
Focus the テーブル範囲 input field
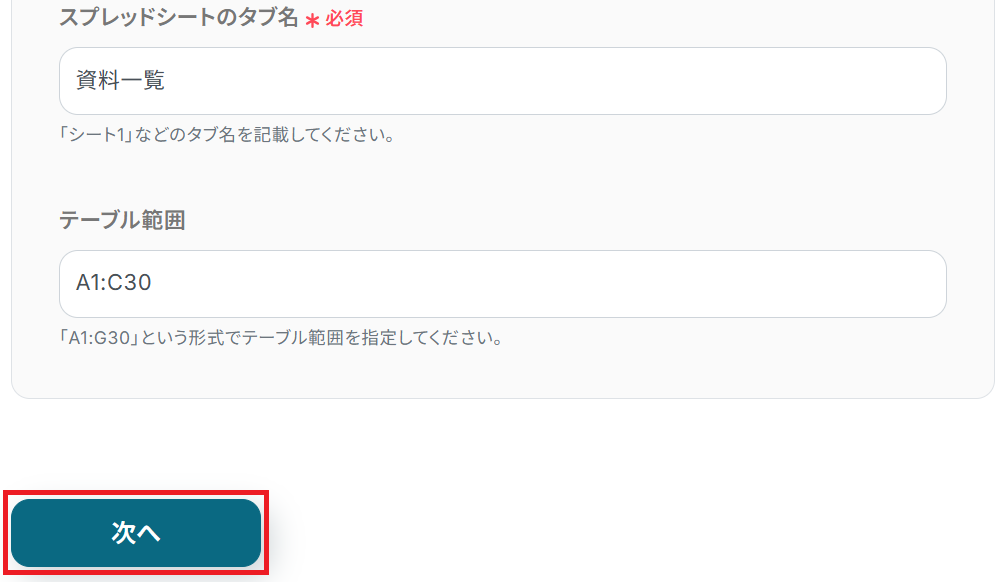(502, 284)
